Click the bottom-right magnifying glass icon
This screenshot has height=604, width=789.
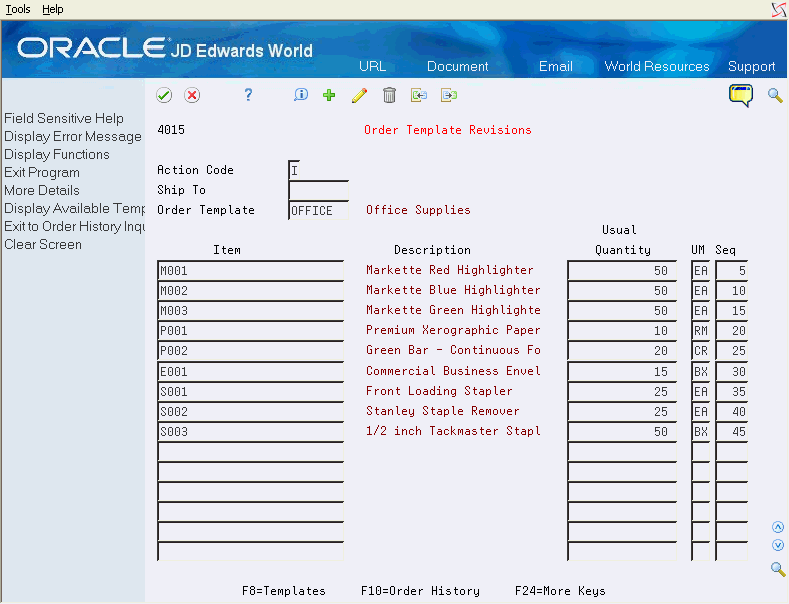pos(778,569)
